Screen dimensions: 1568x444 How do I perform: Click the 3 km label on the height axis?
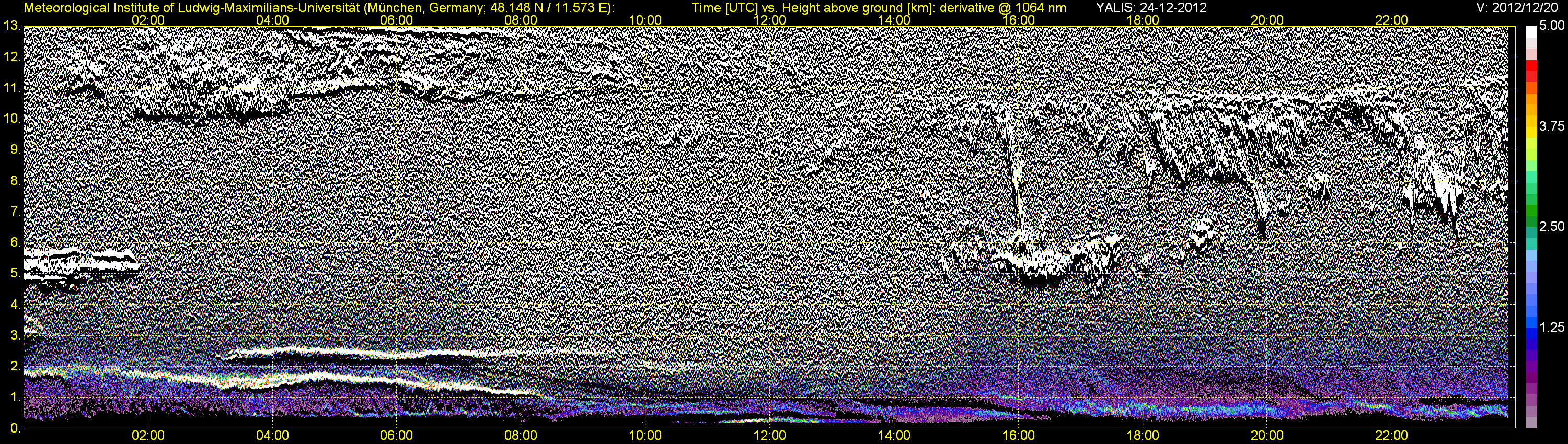pyautogui.click(x=15, y=335)
